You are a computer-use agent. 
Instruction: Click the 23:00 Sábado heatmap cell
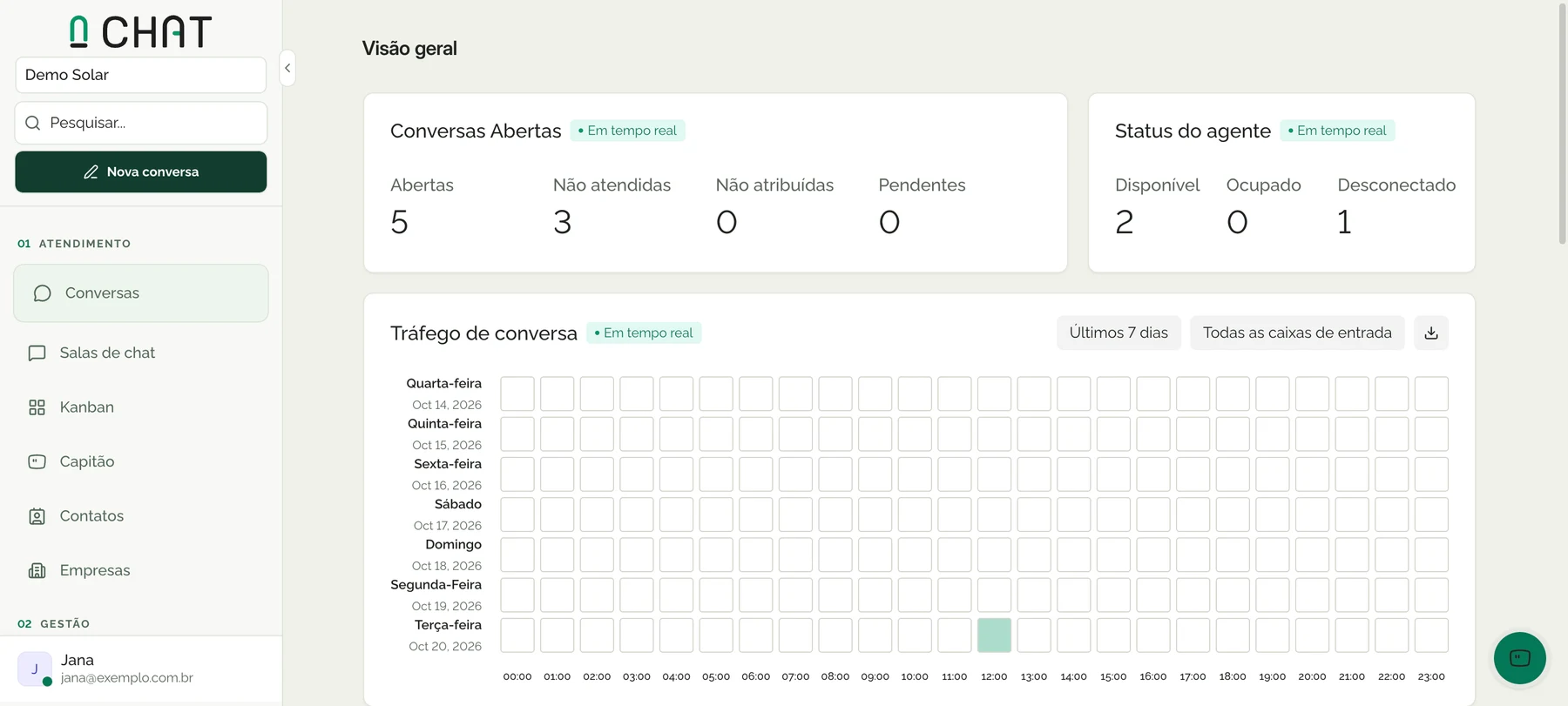[x=1431, y=514]
